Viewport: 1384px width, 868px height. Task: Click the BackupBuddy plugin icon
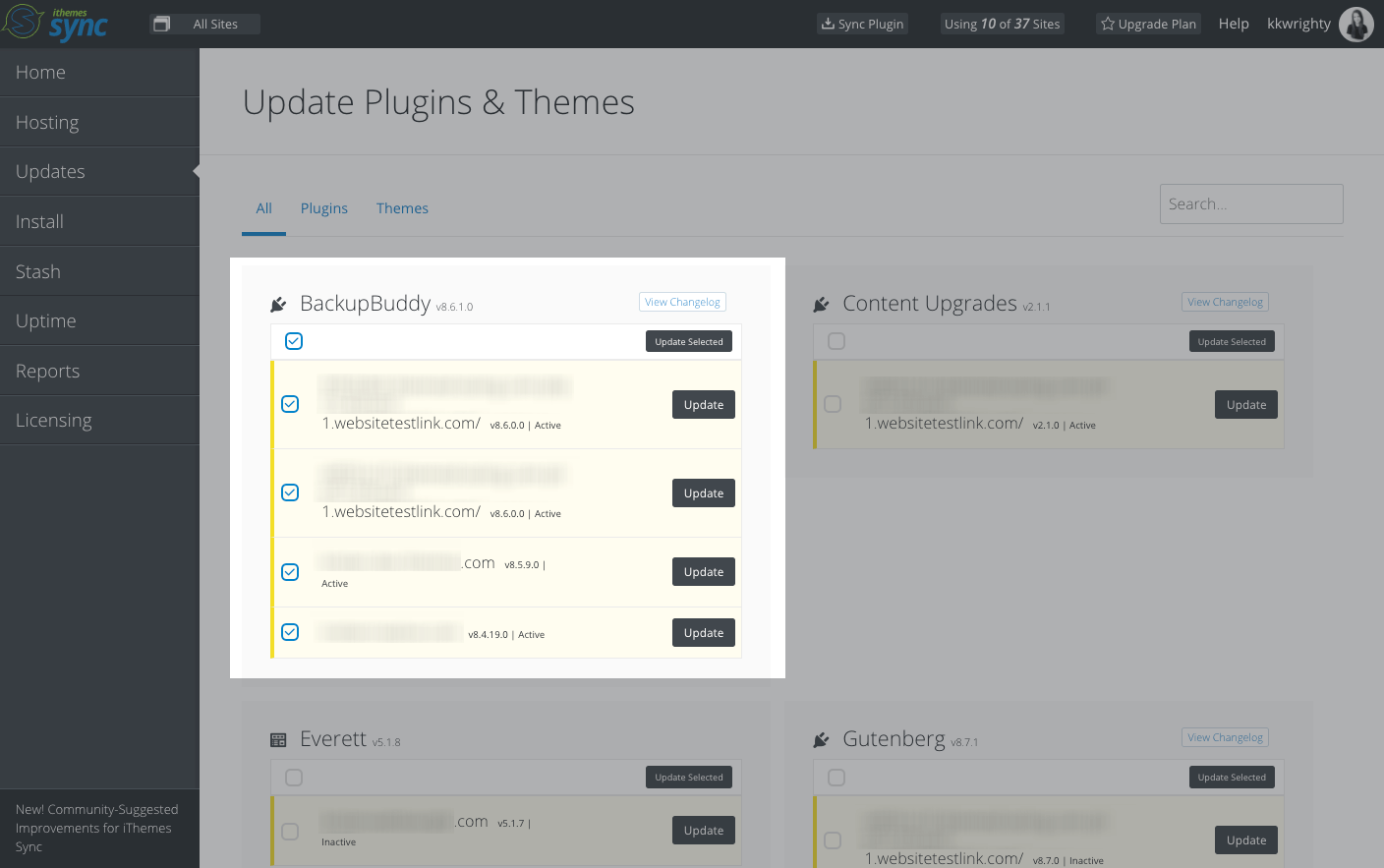278,305
